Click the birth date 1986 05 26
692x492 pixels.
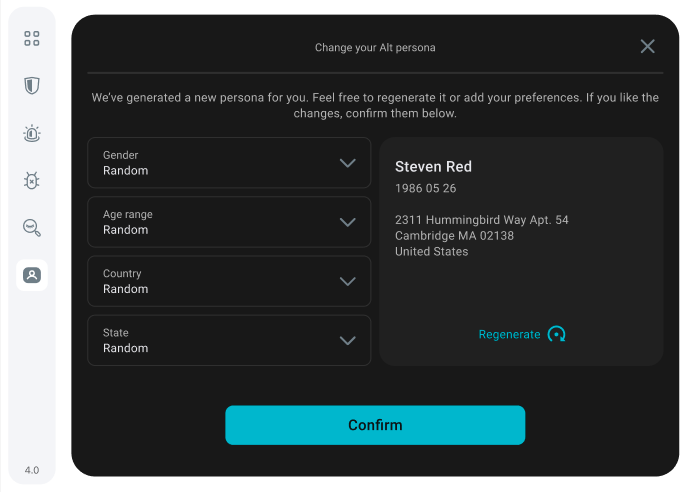point(426,189)
